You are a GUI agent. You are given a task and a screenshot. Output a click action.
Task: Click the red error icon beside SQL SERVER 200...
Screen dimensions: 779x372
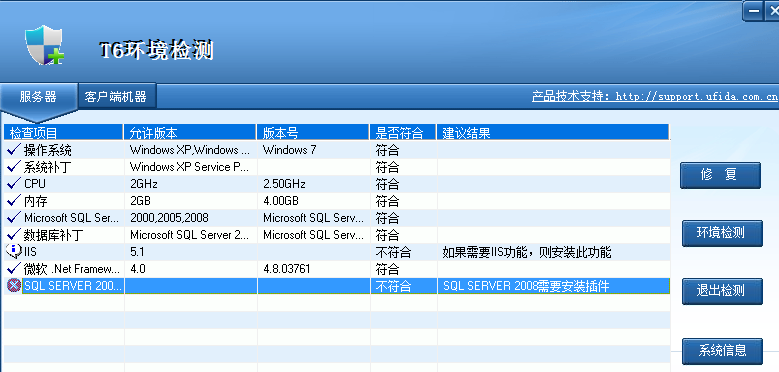point(14,286)
